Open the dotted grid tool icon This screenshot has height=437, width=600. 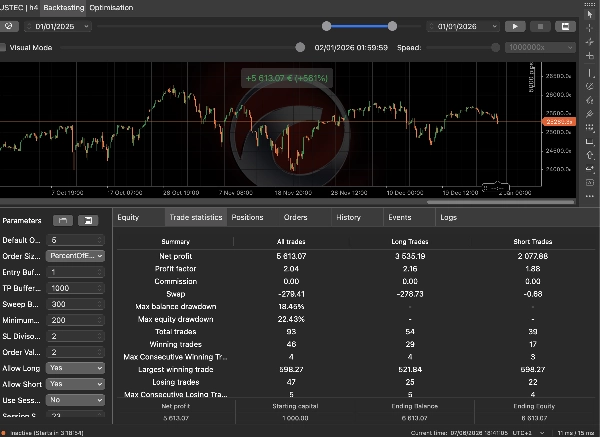click(590, 127)
